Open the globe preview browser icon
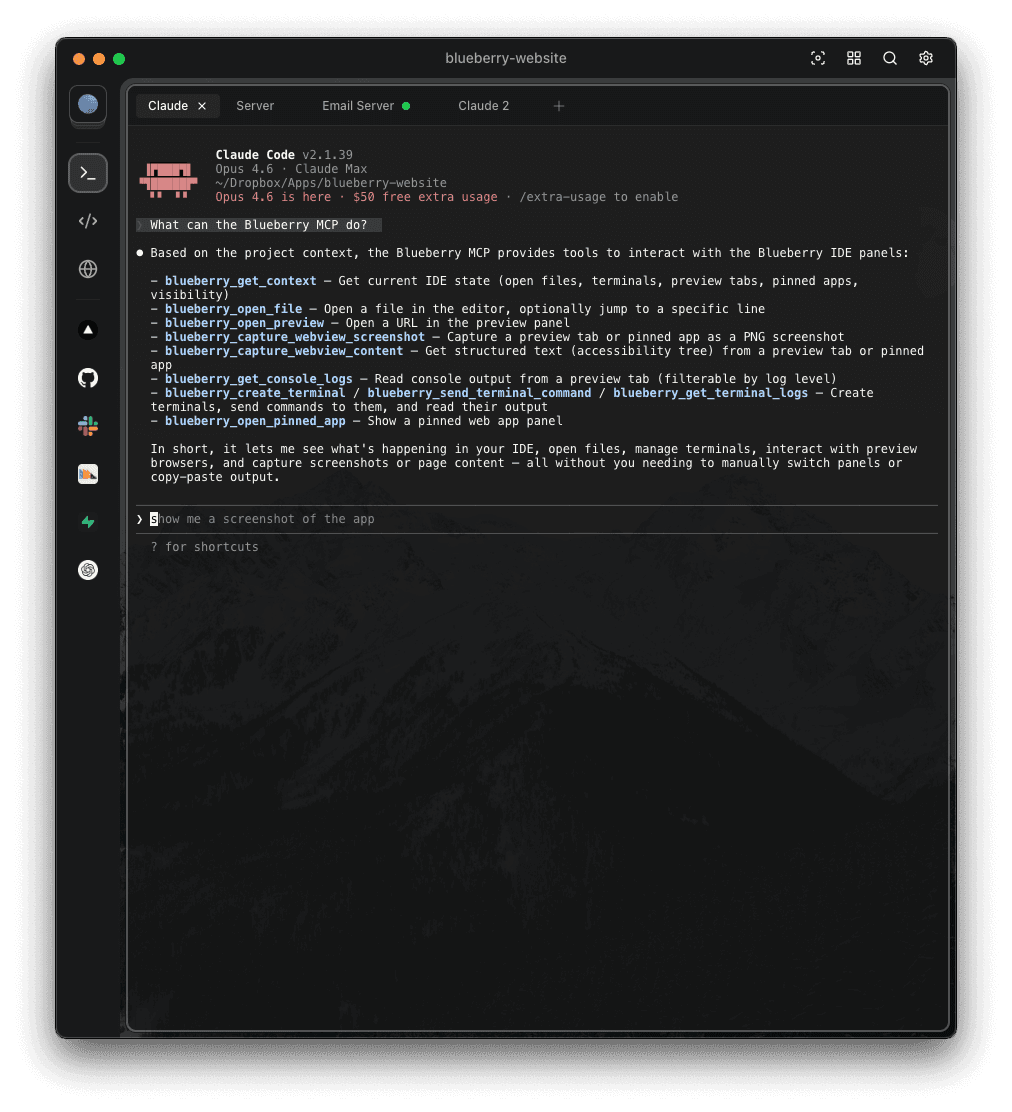 tap(88, 268)
